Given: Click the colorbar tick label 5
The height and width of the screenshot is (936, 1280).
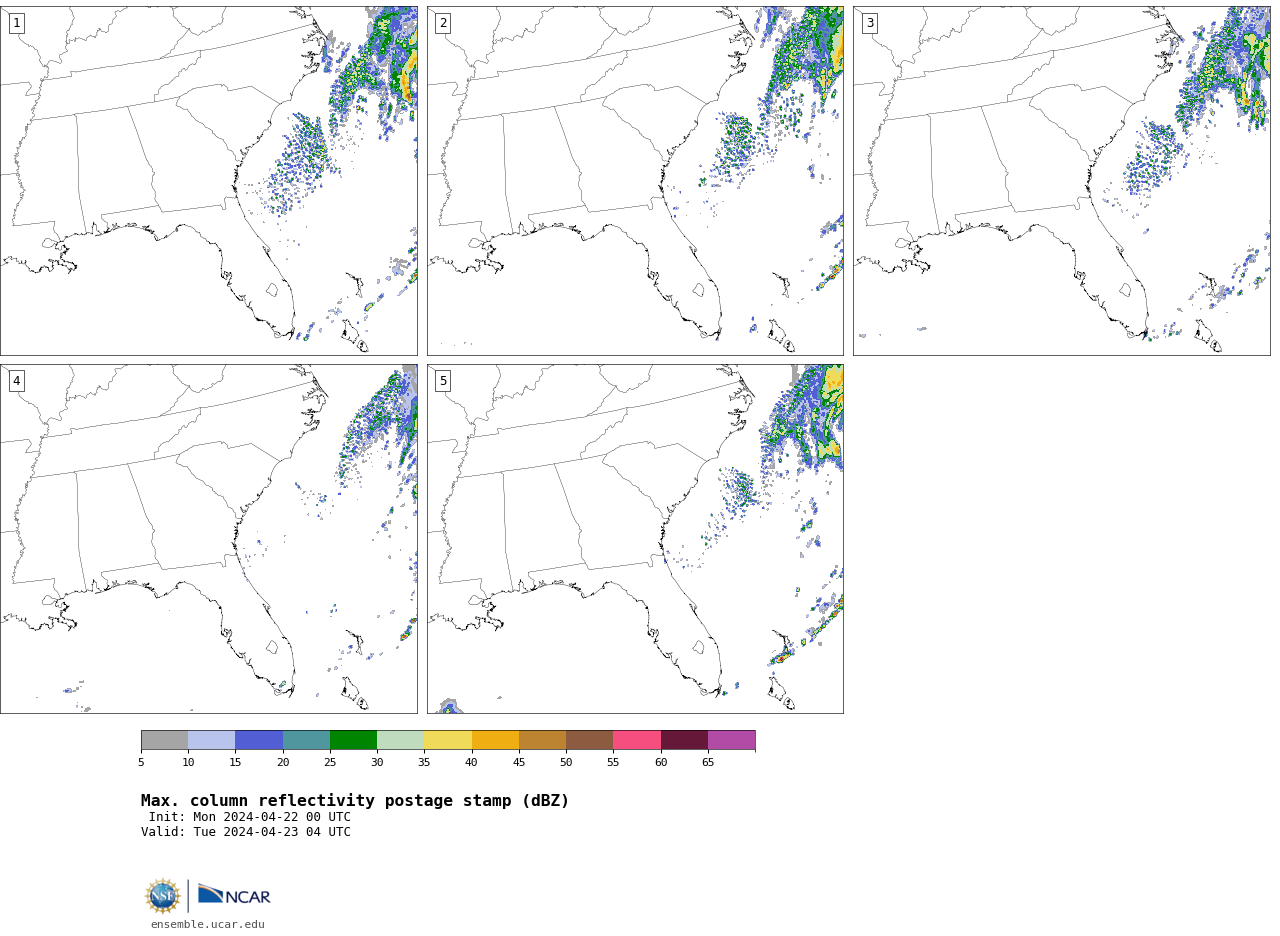Looking at the screenshot, I should 141,763.
